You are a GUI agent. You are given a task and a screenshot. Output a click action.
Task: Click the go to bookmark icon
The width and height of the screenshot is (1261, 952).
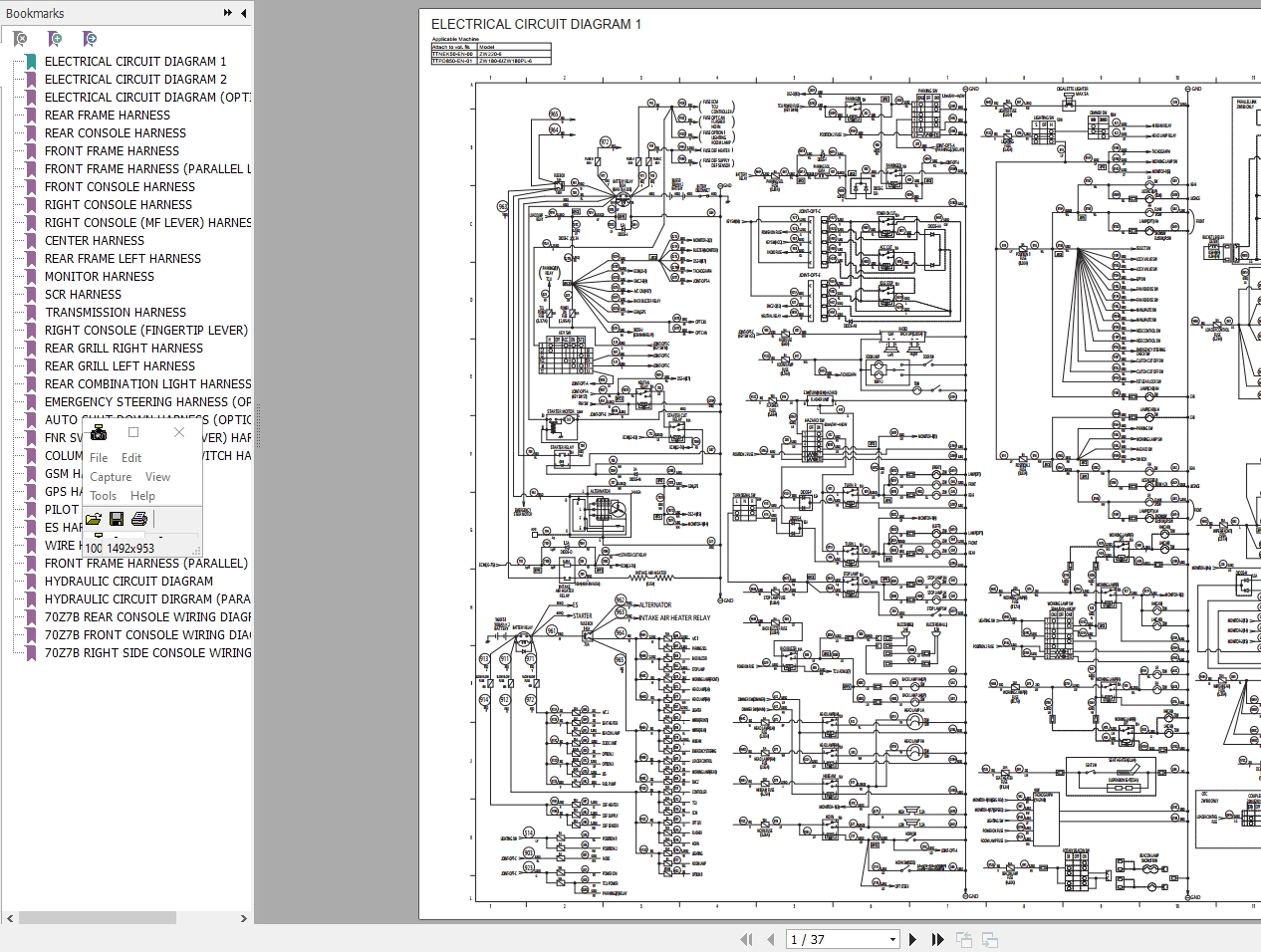pyautogui.click(x=90, y=39)
